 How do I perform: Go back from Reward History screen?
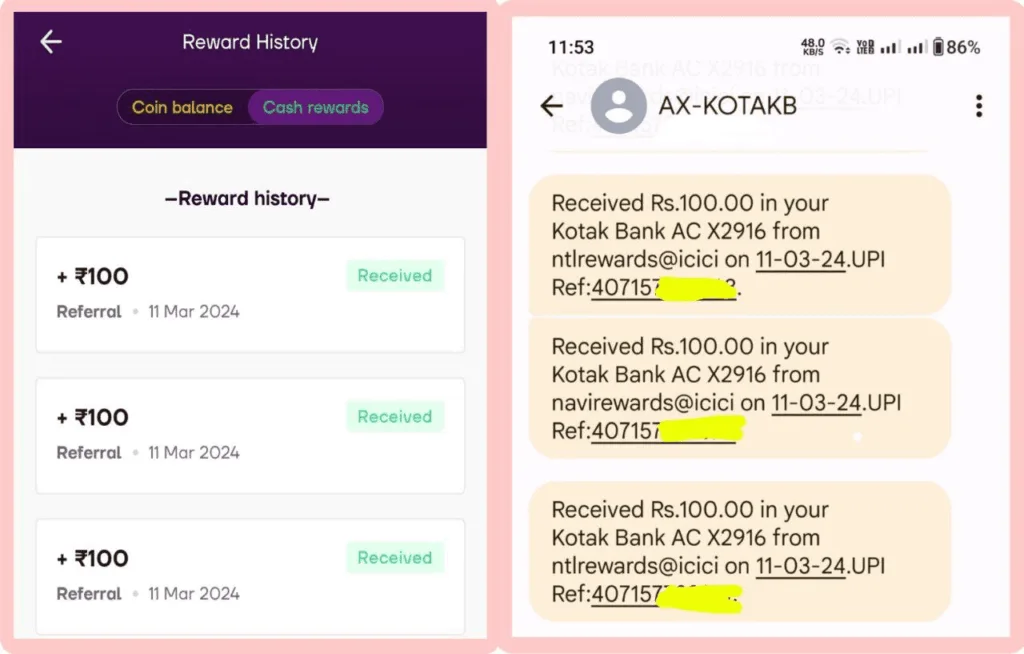pos(51,41)
